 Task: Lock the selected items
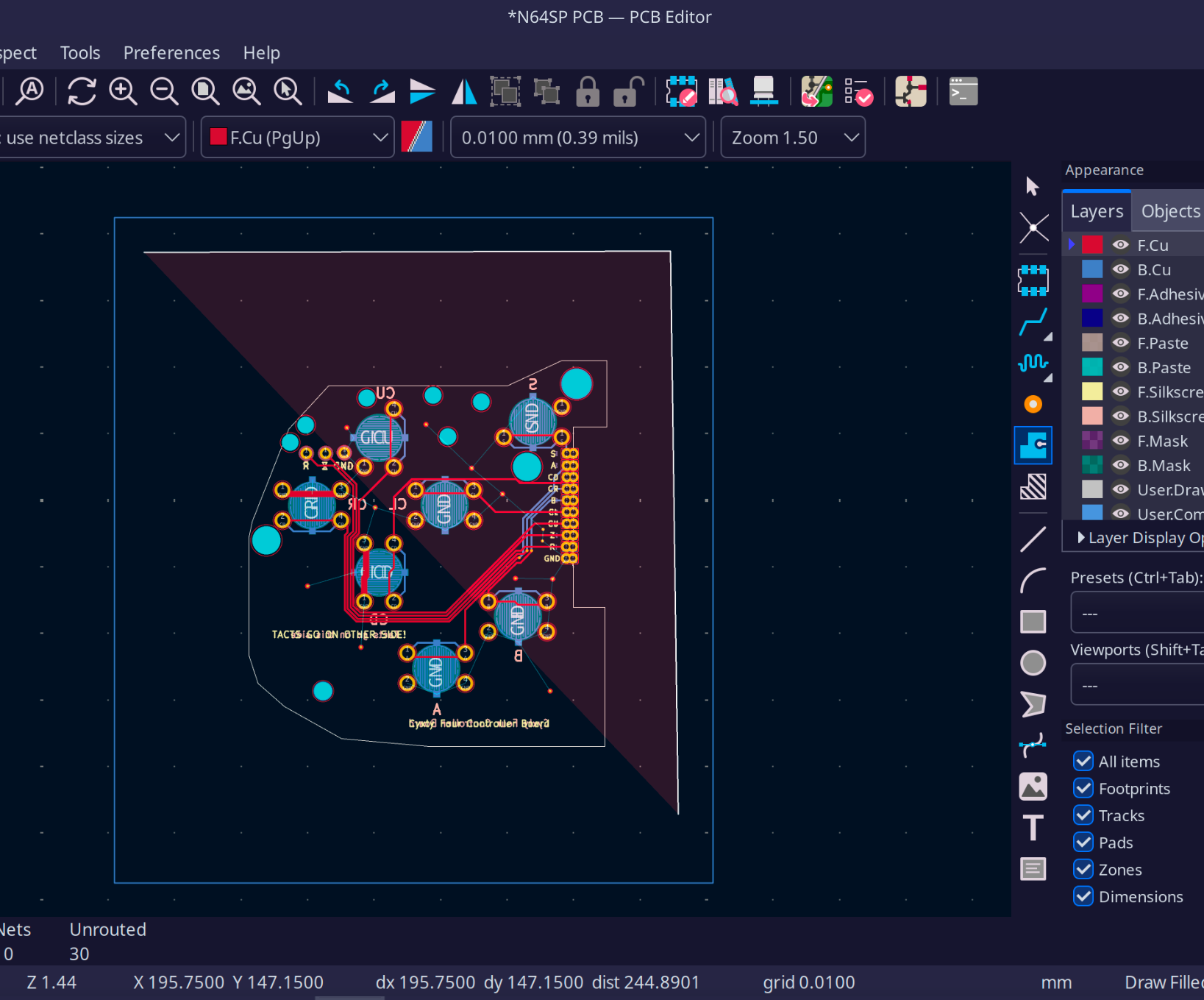(588, 91)
